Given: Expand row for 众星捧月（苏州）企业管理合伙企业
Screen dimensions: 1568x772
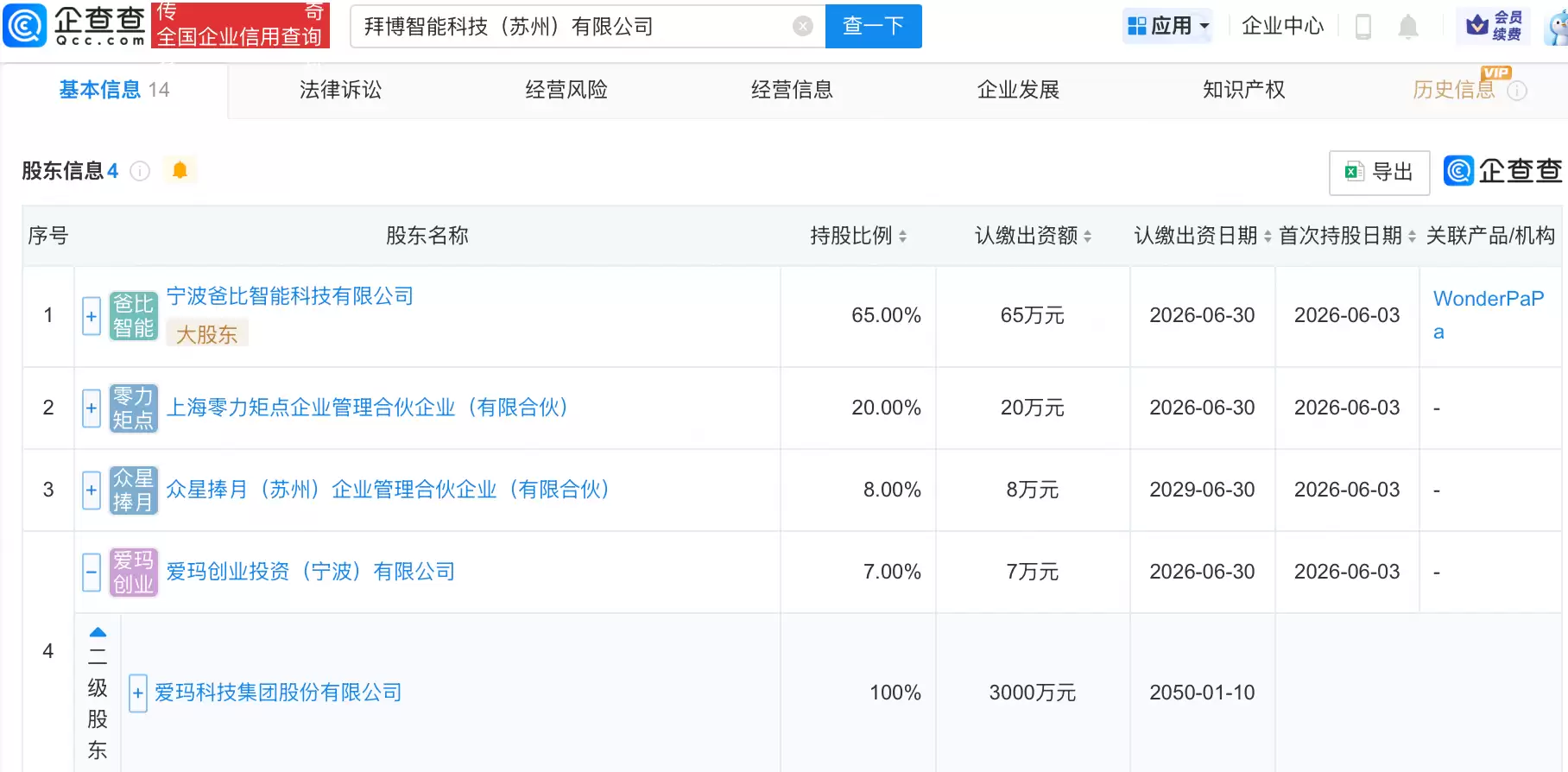Looking at the screenshot, I should (x=92, y=490).
